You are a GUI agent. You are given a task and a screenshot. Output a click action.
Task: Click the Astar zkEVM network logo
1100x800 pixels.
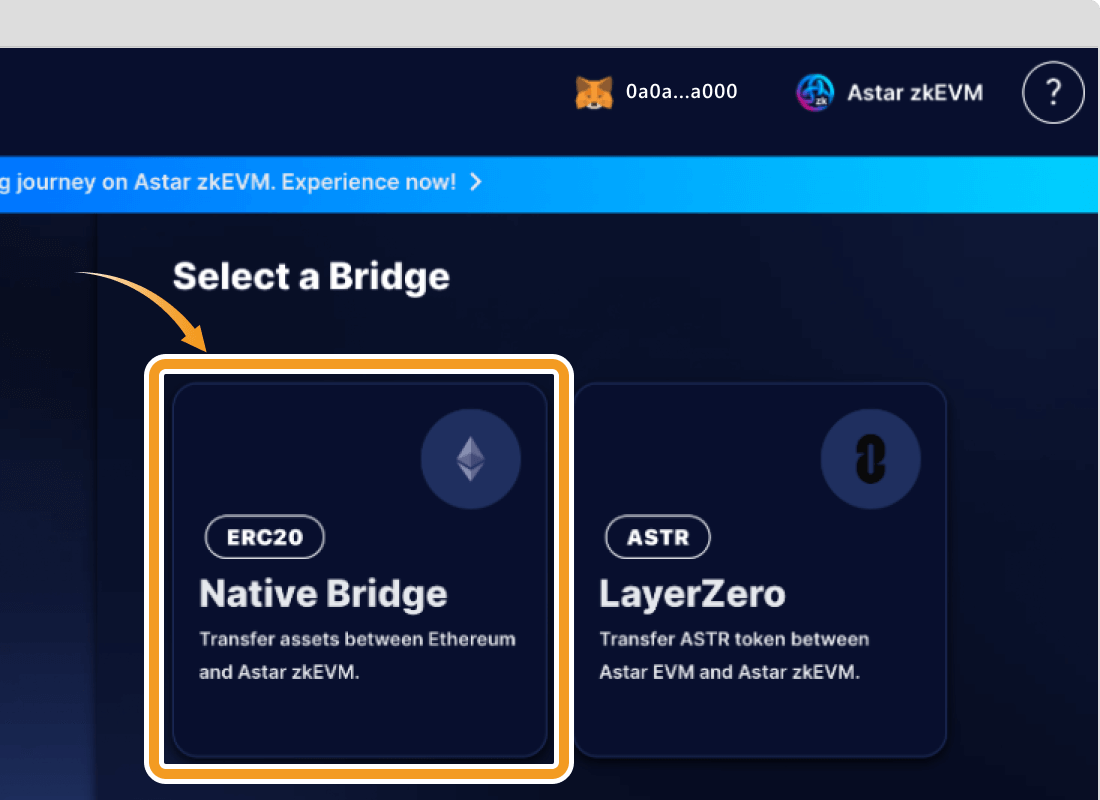tap(815, 92)
